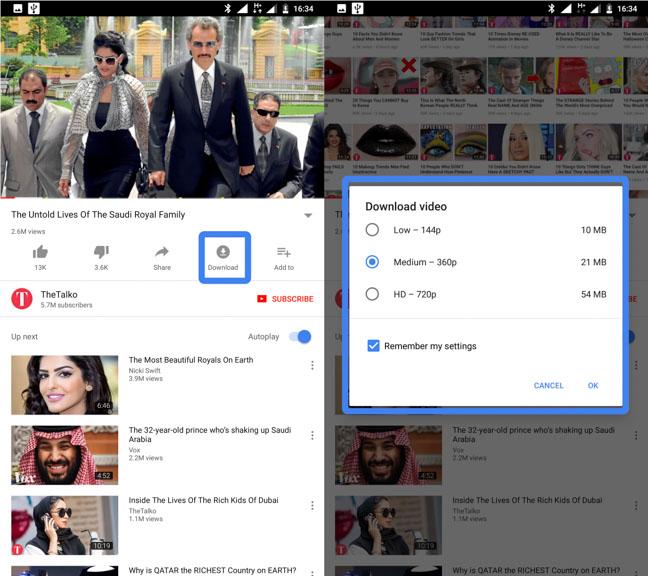Tap the Add to playlist icon
This screenshot has height=576, width=648.
[284, 252]
